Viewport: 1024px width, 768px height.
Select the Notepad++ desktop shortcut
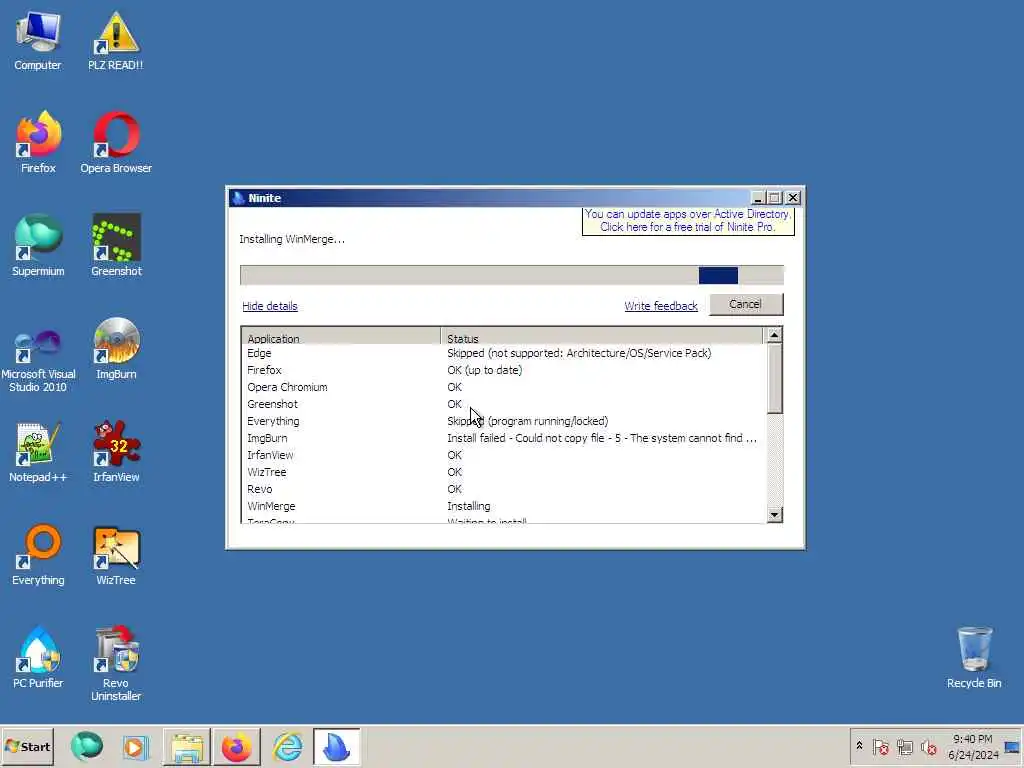click(38, 453)
